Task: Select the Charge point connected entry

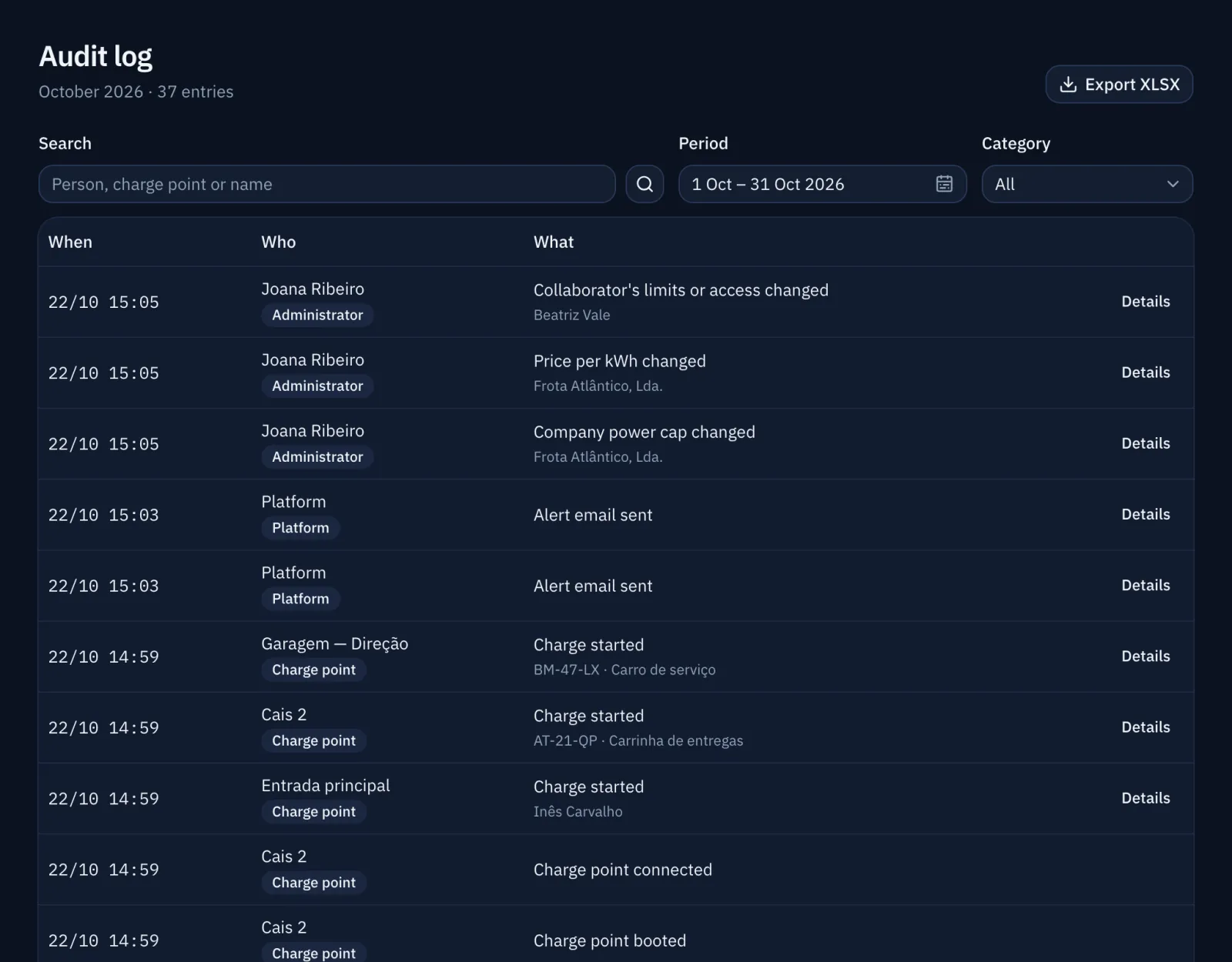Action: (616, 870)
